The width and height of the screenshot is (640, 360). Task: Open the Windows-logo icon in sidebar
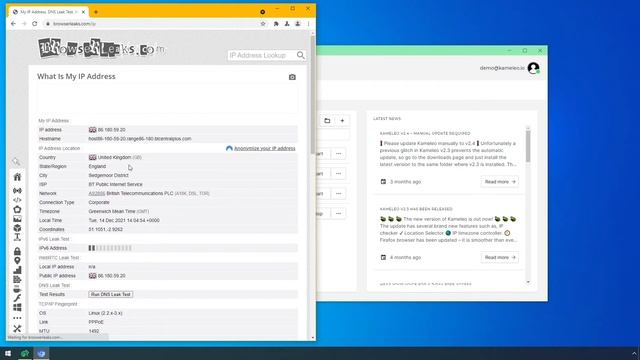17,307
